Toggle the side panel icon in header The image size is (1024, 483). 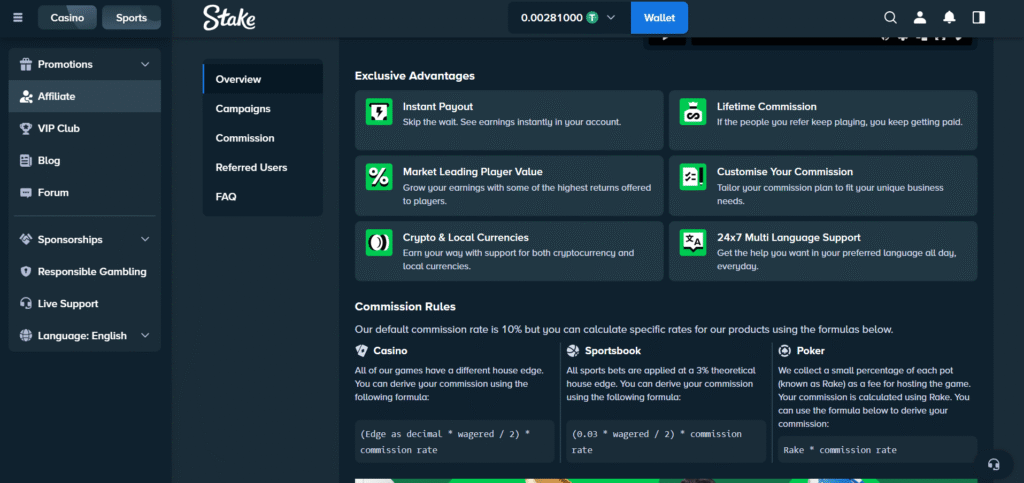click(x=978, y=17)
